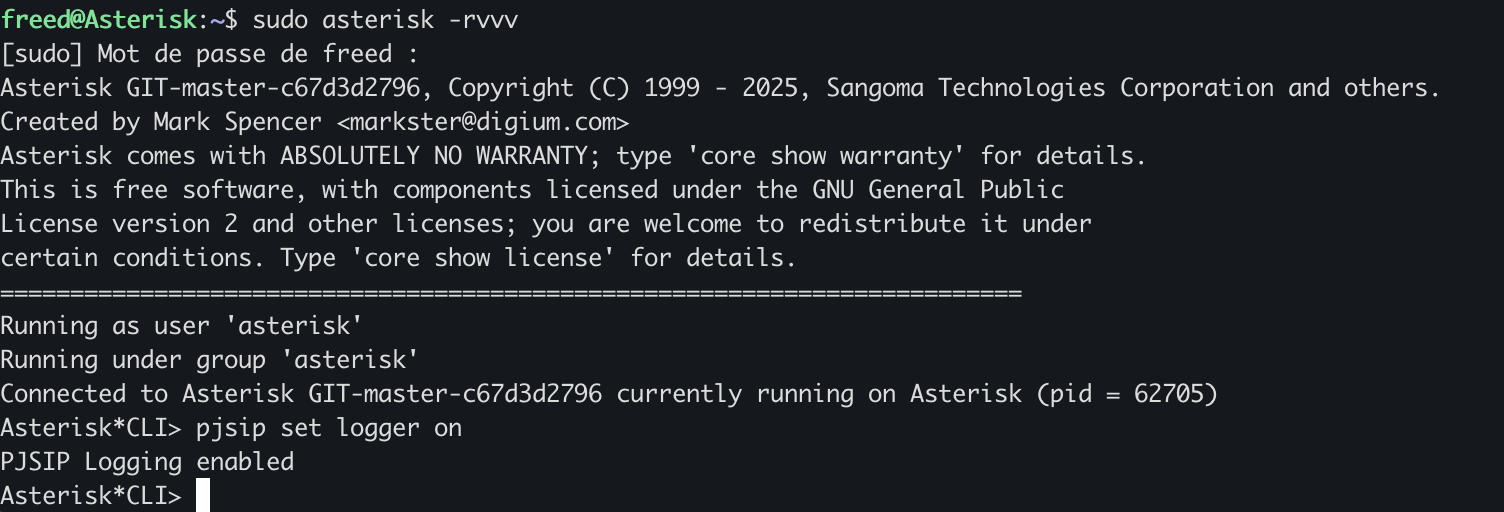Viewport: 1504px width, 512px height.
Task: Click 'Copyright (C) 1999 - 2025' text
Action: (x=622, y=88)
